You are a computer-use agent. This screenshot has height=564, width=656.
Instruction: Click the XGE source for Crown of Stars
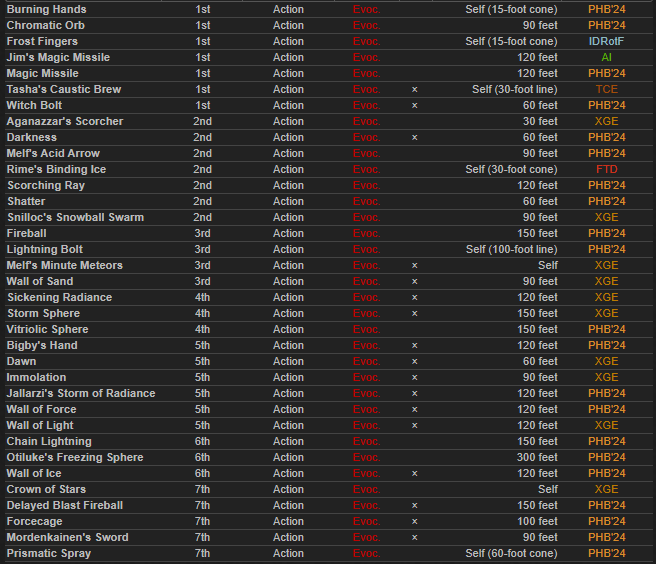(x=606, y=490)
